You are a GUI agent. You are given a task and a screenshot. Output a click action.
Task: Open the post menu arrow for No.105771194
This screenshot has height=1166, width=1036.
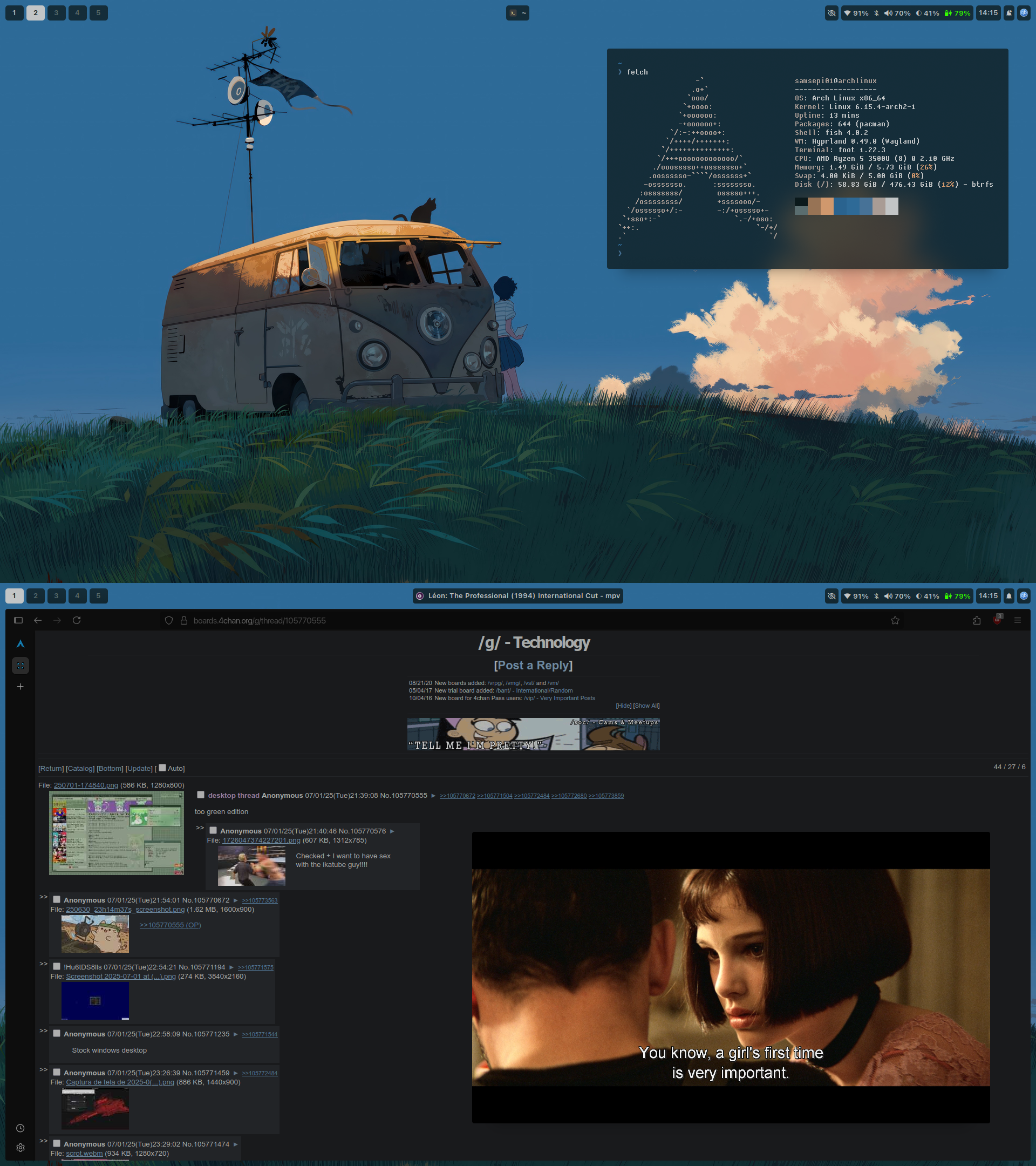231,967
